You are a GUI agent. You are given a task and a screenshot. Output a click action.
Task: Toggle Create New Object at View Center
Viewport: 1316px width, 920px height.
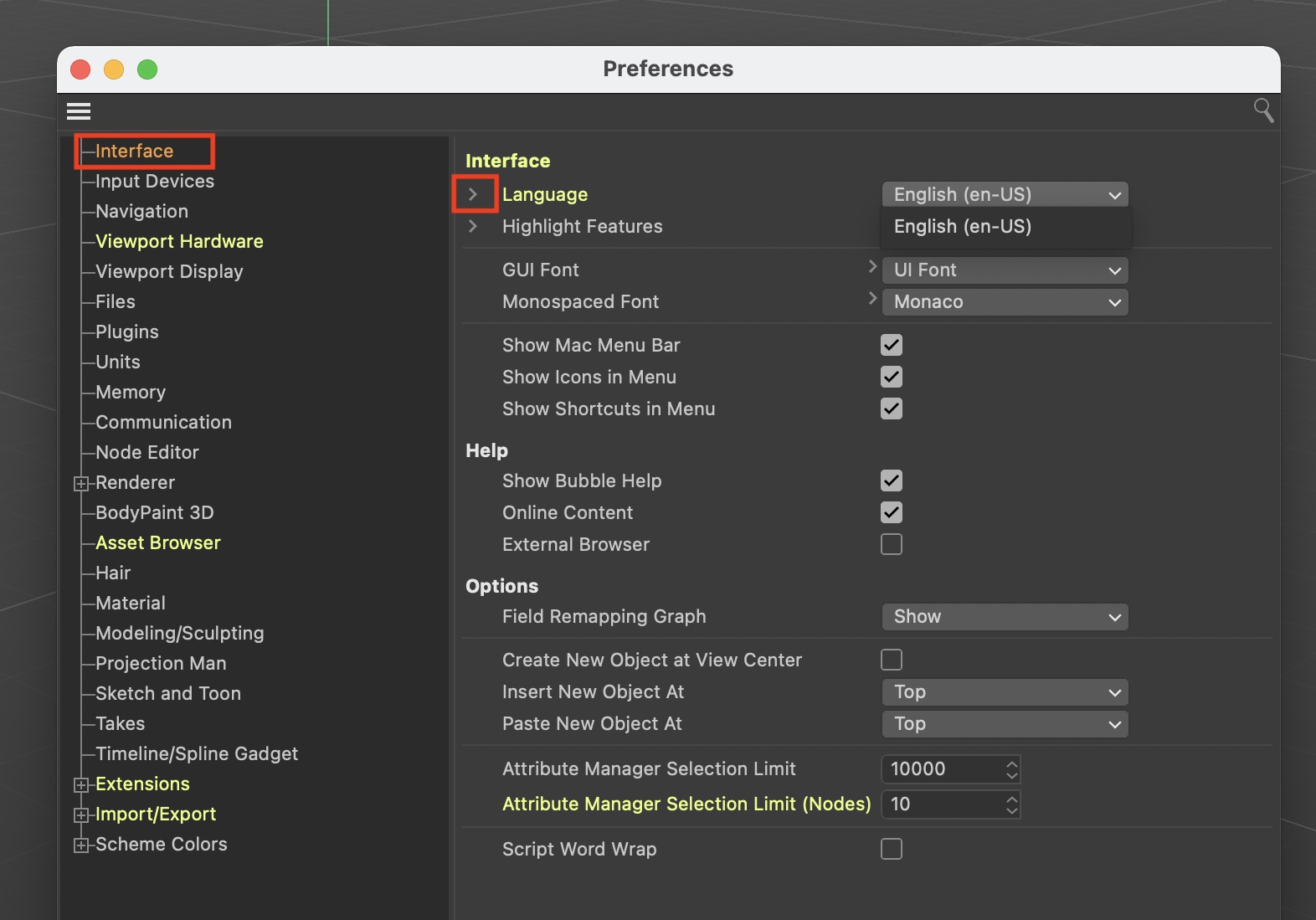(x=892, y=660)
